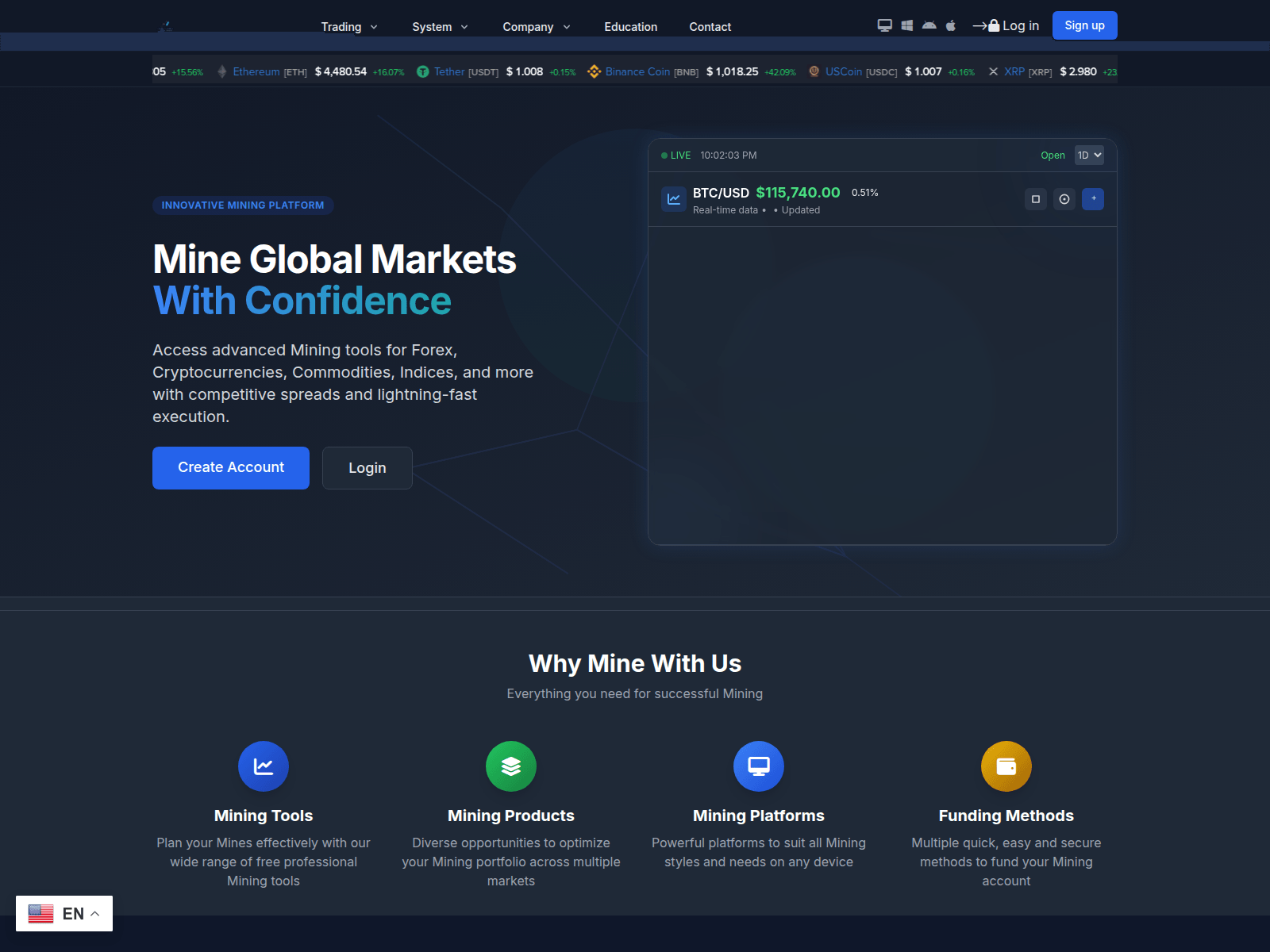Click the Create Account button
The height and width of the screenshot is (952, 1270).
tap(231, 468)
